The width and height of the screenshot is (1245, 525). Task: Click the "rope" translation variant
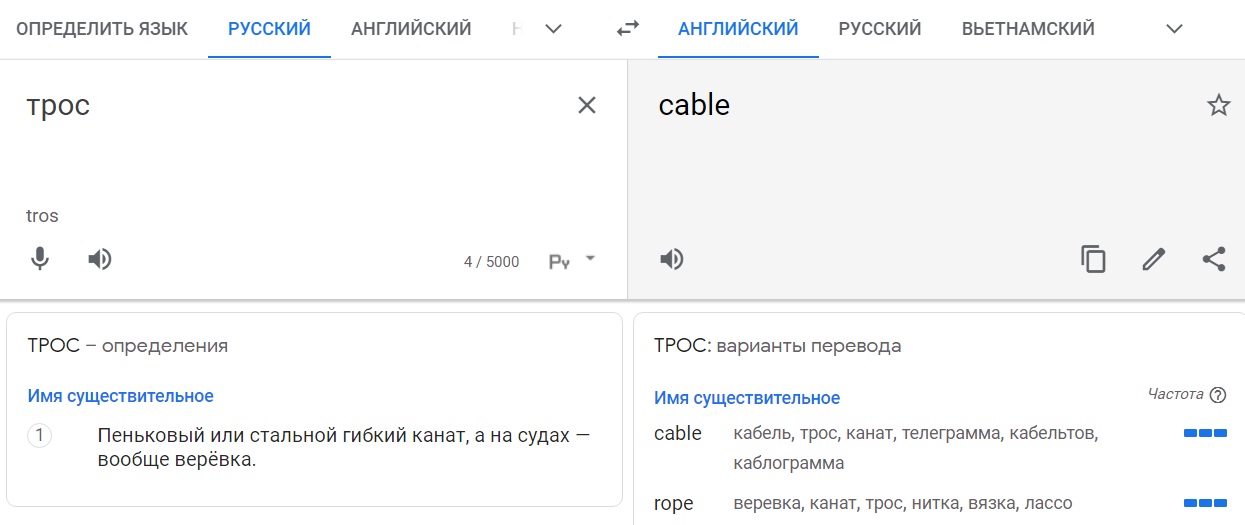pos(674,503)
